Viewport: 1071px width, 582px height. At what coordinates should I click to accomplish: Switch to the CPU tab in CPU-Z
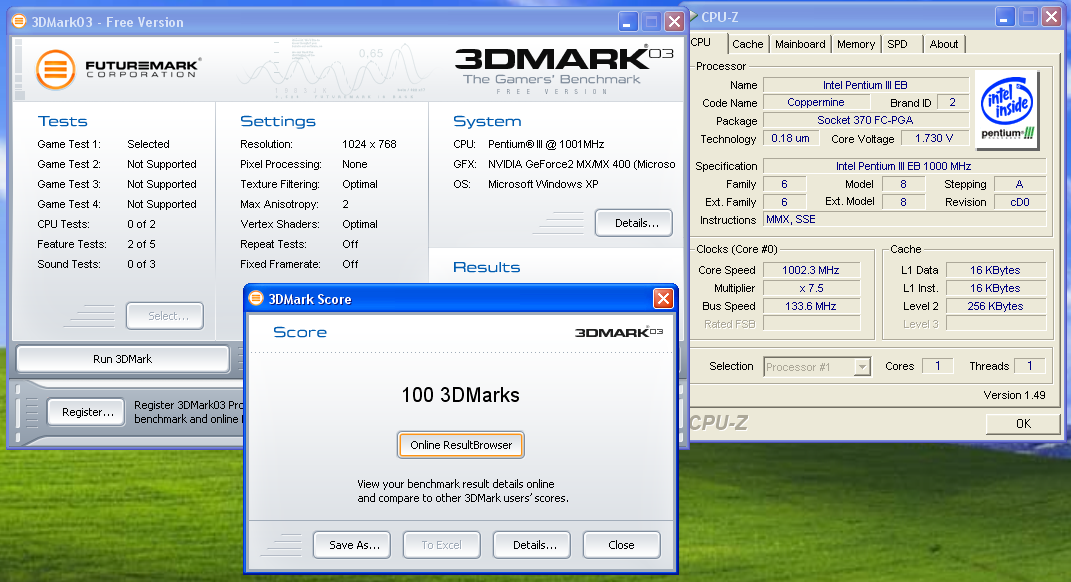pos(701,42)
